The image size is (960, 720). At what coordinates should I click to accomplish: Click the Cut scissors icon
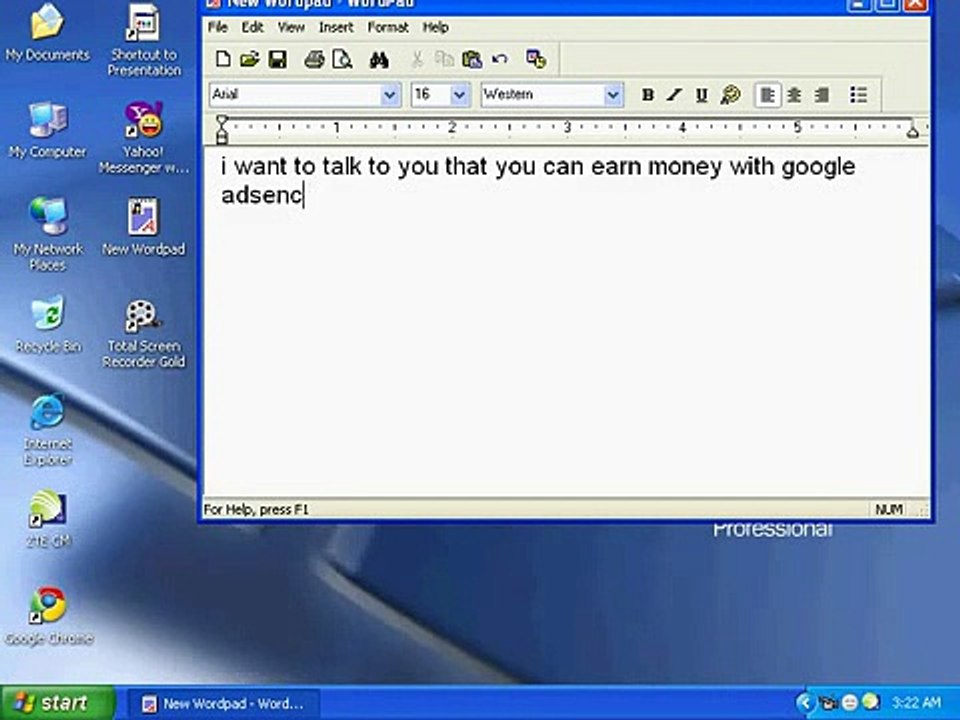pos(417,59)
